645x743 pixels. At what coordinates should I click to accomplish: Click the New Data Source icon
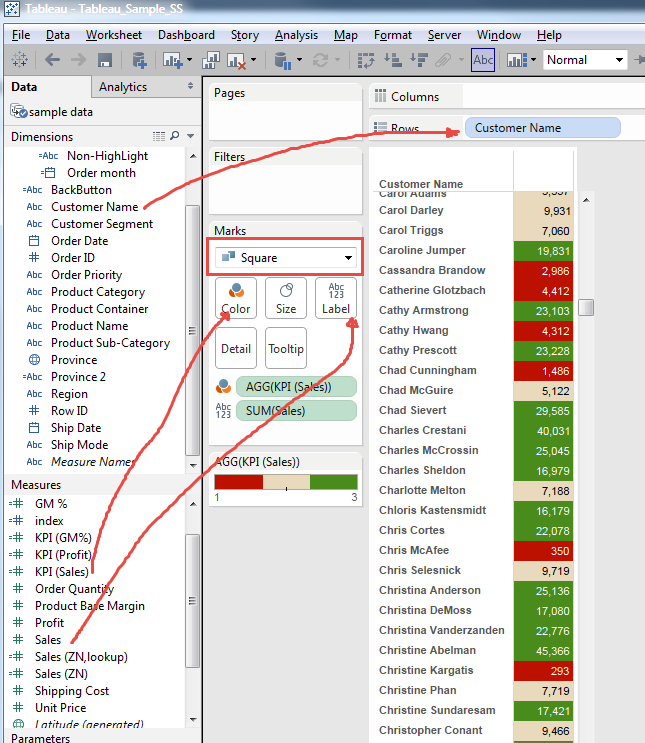coord(139,60)
